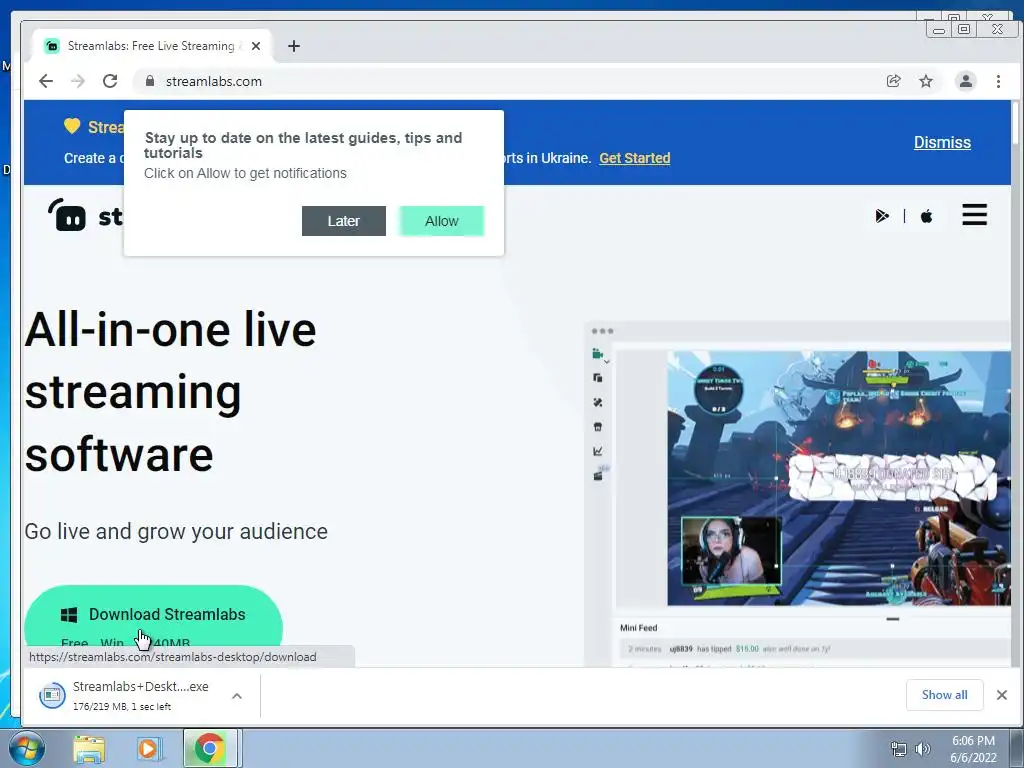Open the Chrome profile avatar

point(965,81)
